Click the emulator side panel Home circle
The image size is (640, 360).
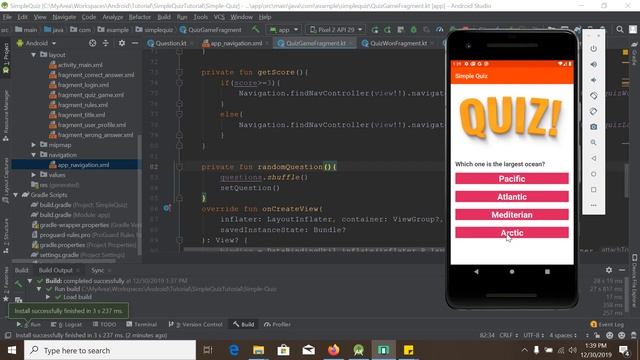tap(593, 174)
